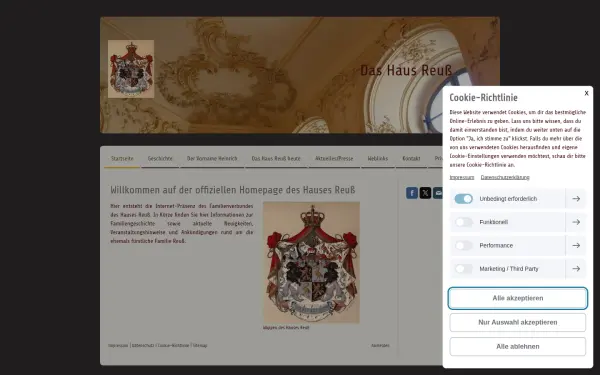Enable the Performance cookies switch
Viewport: 600px width, 375px height.
(x=463, y=245)
